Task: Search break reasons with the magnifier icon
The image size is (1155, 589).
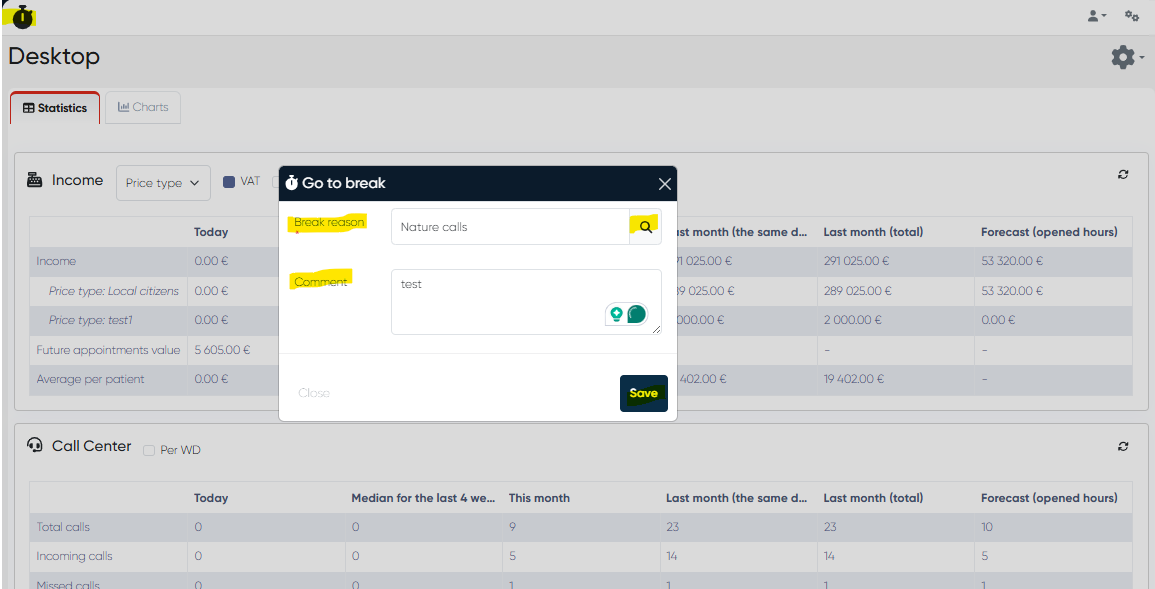Action: coord(645,227)
